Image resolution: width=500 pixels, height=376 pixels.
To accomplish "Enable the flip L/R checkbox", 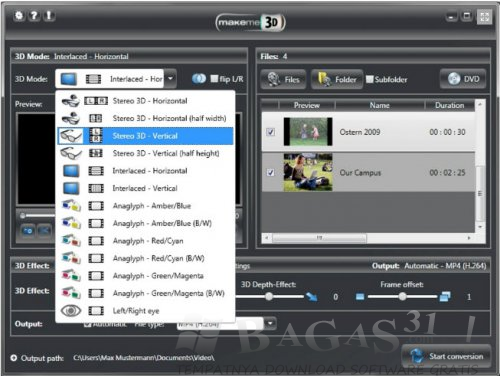I will (x=214, y=79).
